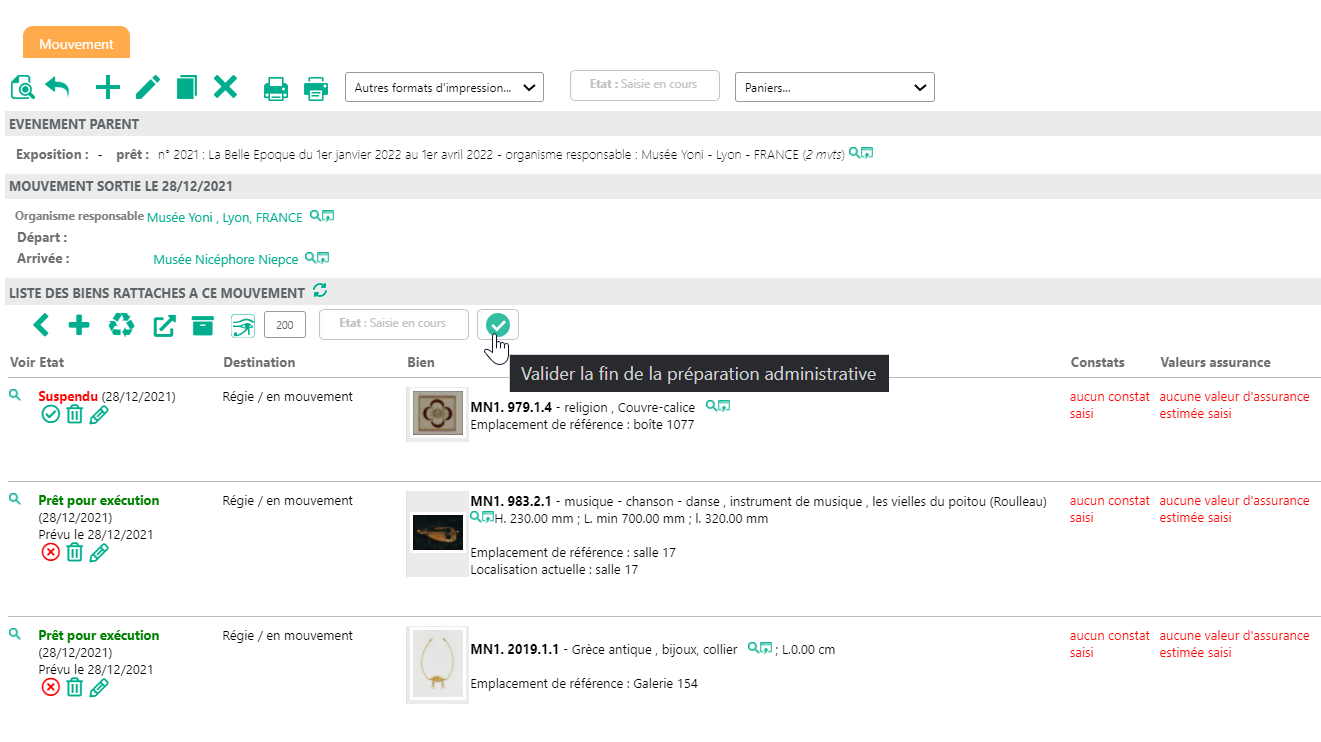Cancel MN1. 2019.1.1 with red X icon
Viewport: 1321px width, 742px height.
click(51, 688)
